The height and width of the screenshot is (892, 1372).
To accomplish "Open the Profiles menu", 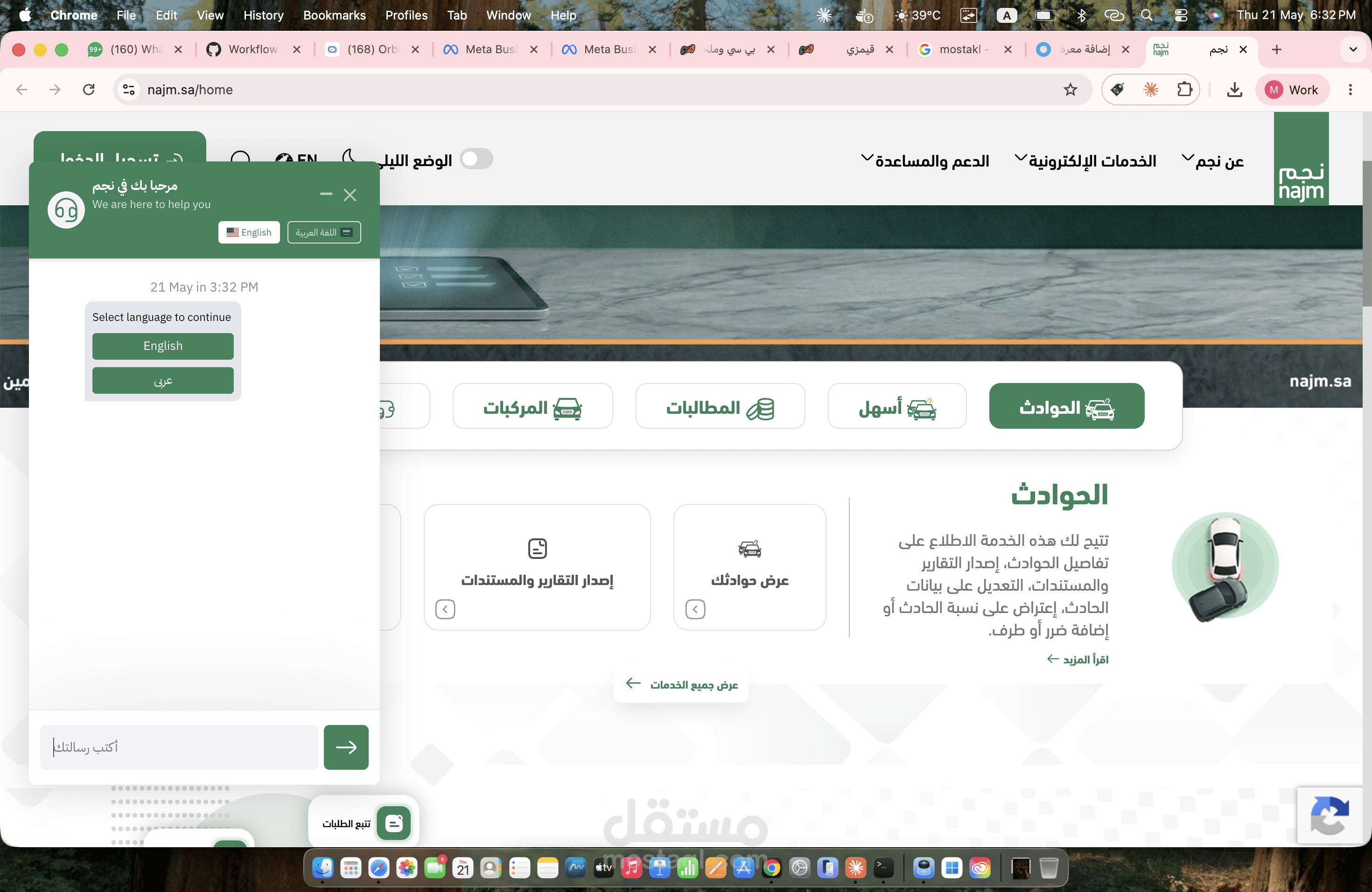I will point(406,15).
